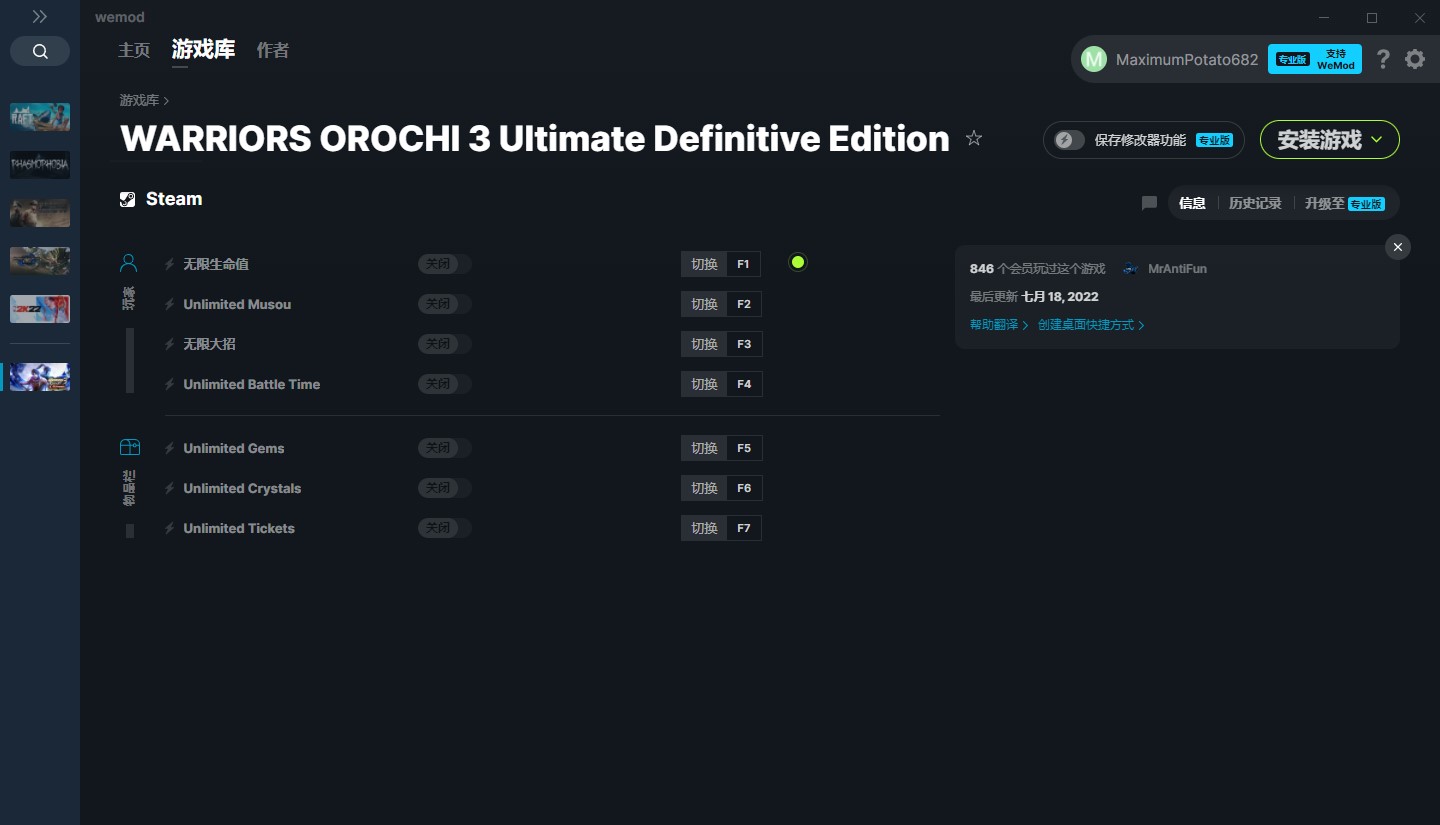
Task: Click the lightning icon beside Unlimited Musou
Action: click(x=170, y=304)
